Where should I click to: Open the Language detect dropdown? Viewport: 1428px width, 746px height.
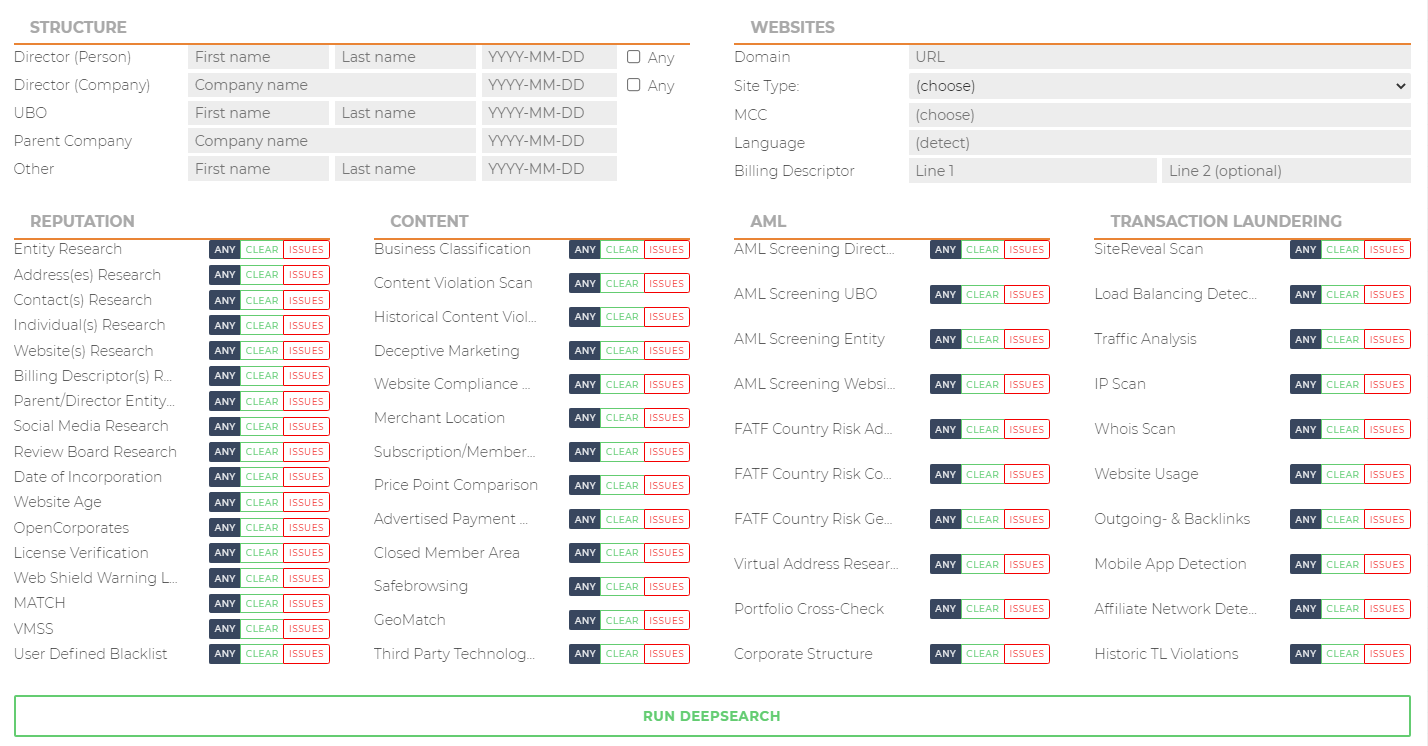[x=1160, y=142]
